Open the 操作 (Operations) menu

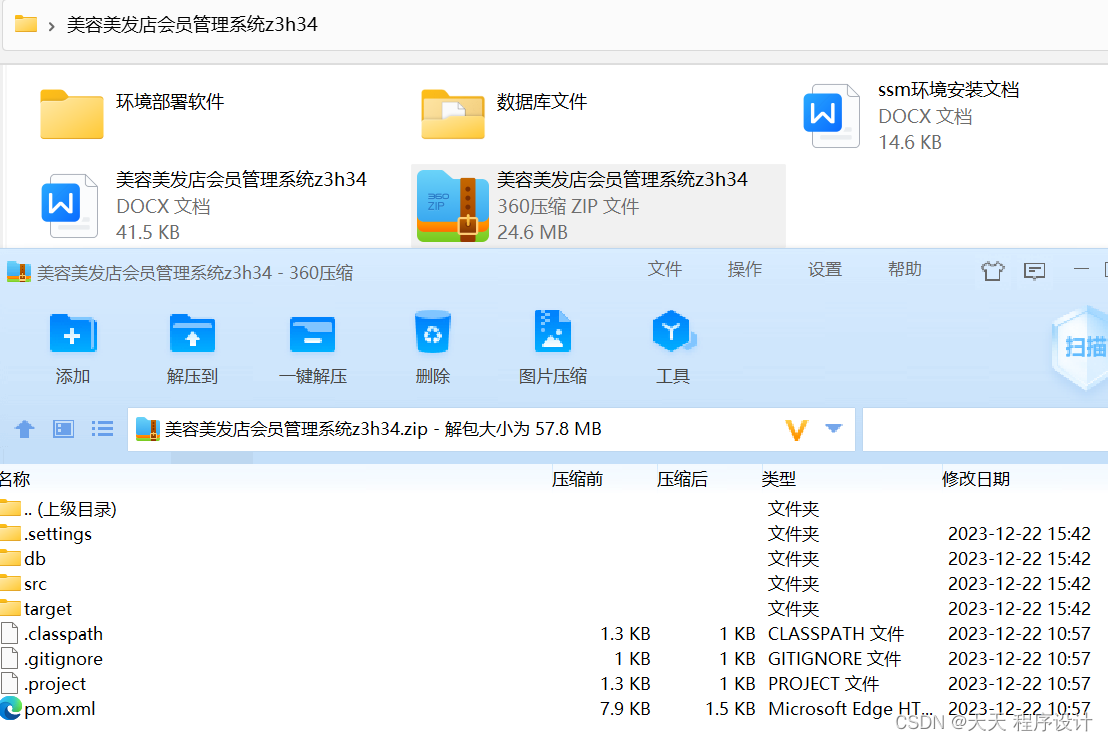pyautogui.click(x=745, y=269)
